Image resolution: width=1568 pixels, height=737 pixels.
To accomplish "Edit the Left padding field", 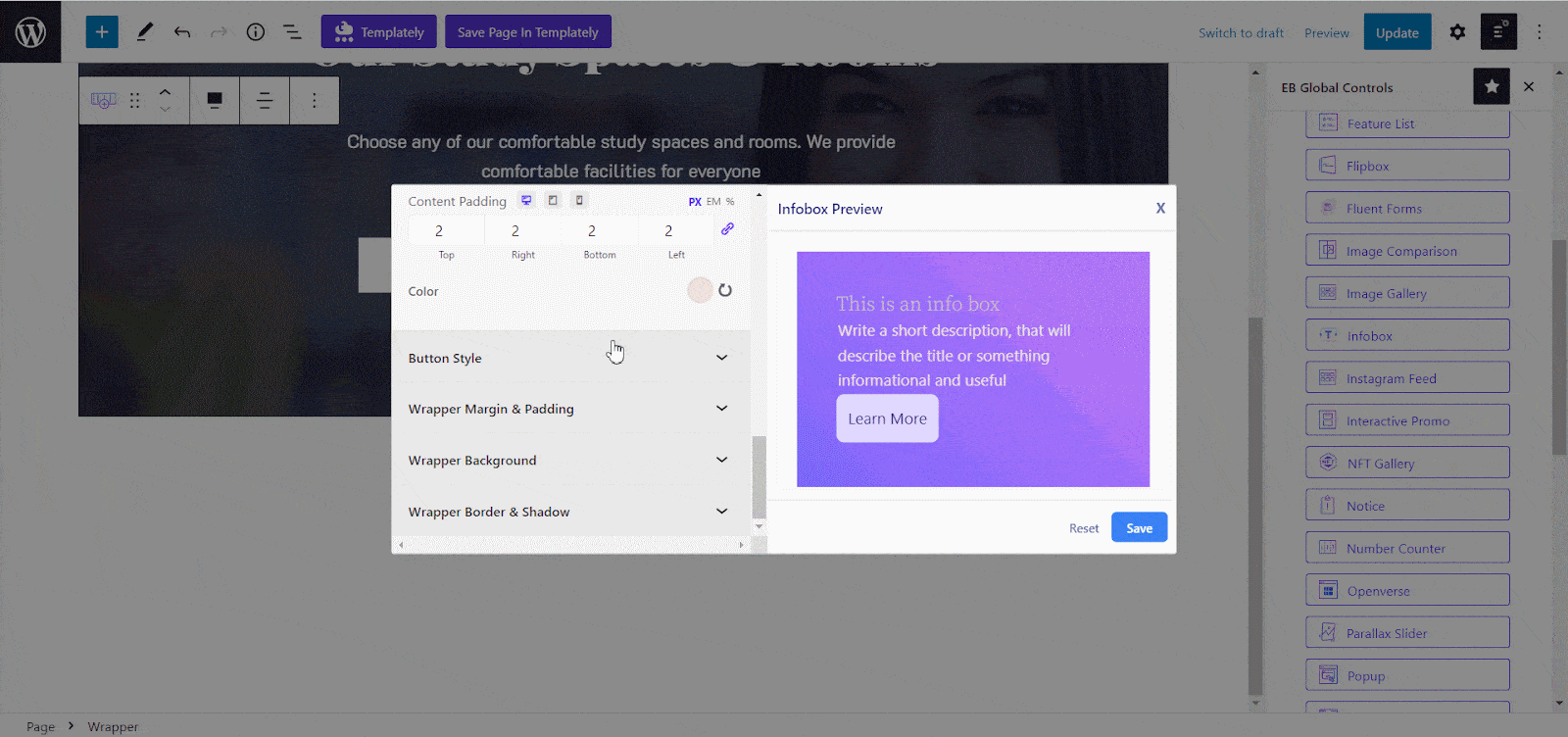I will pos(675,231).
